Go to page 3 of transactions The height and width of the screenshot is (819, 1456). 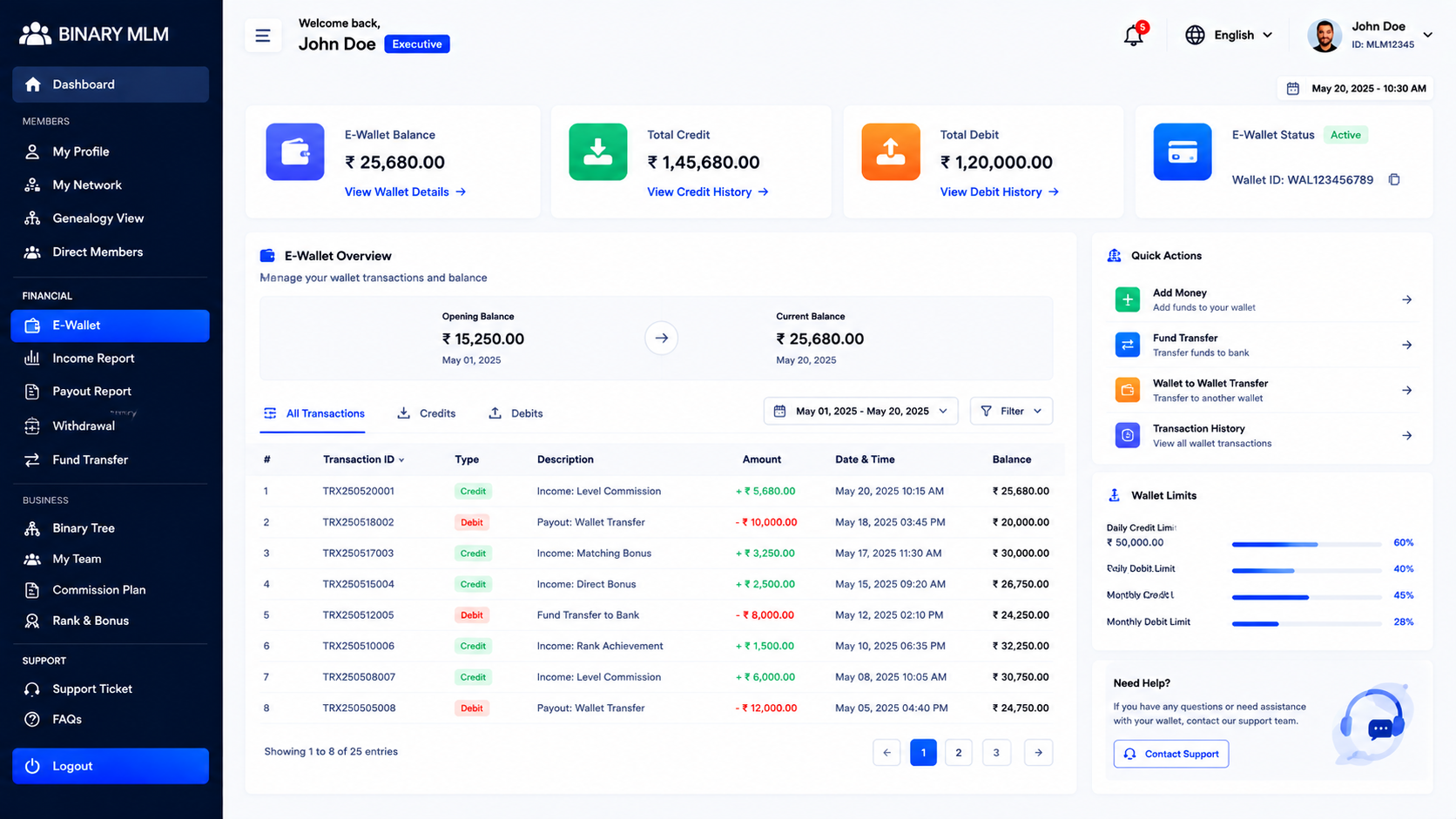tap(996, 752)
